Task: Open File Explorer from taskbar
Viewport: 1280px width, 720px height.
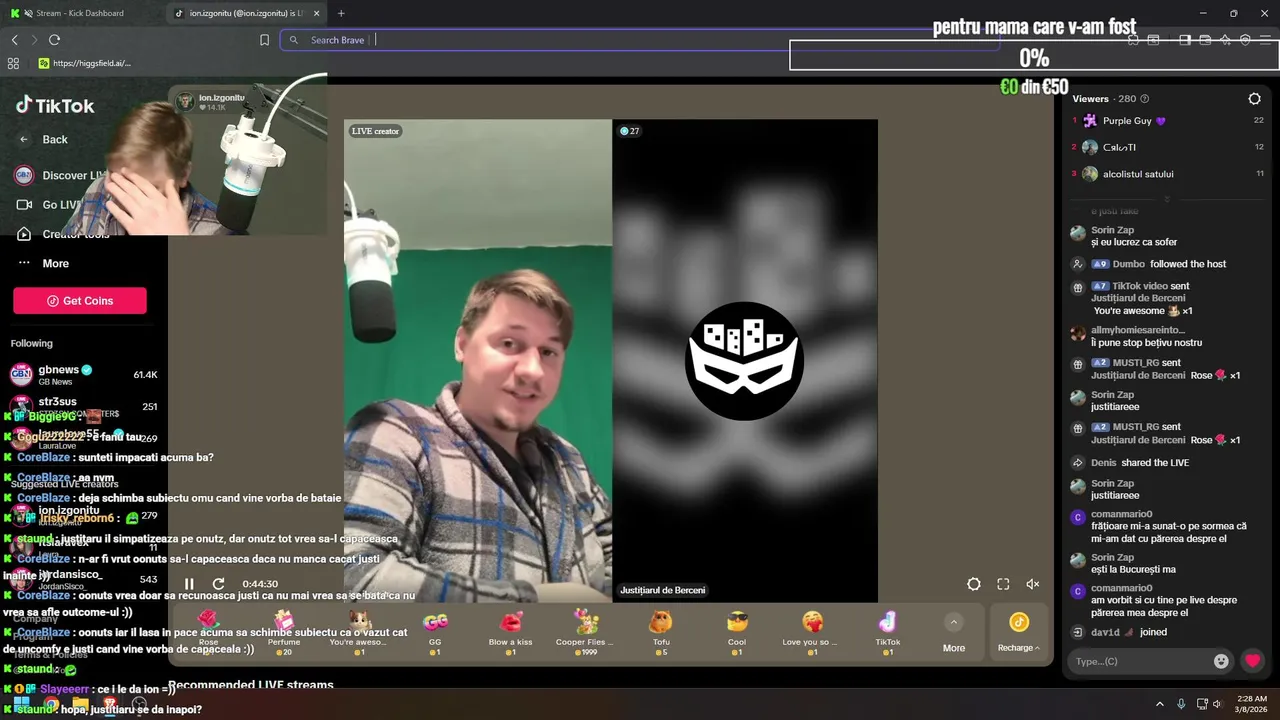Action: coord(80,704)
